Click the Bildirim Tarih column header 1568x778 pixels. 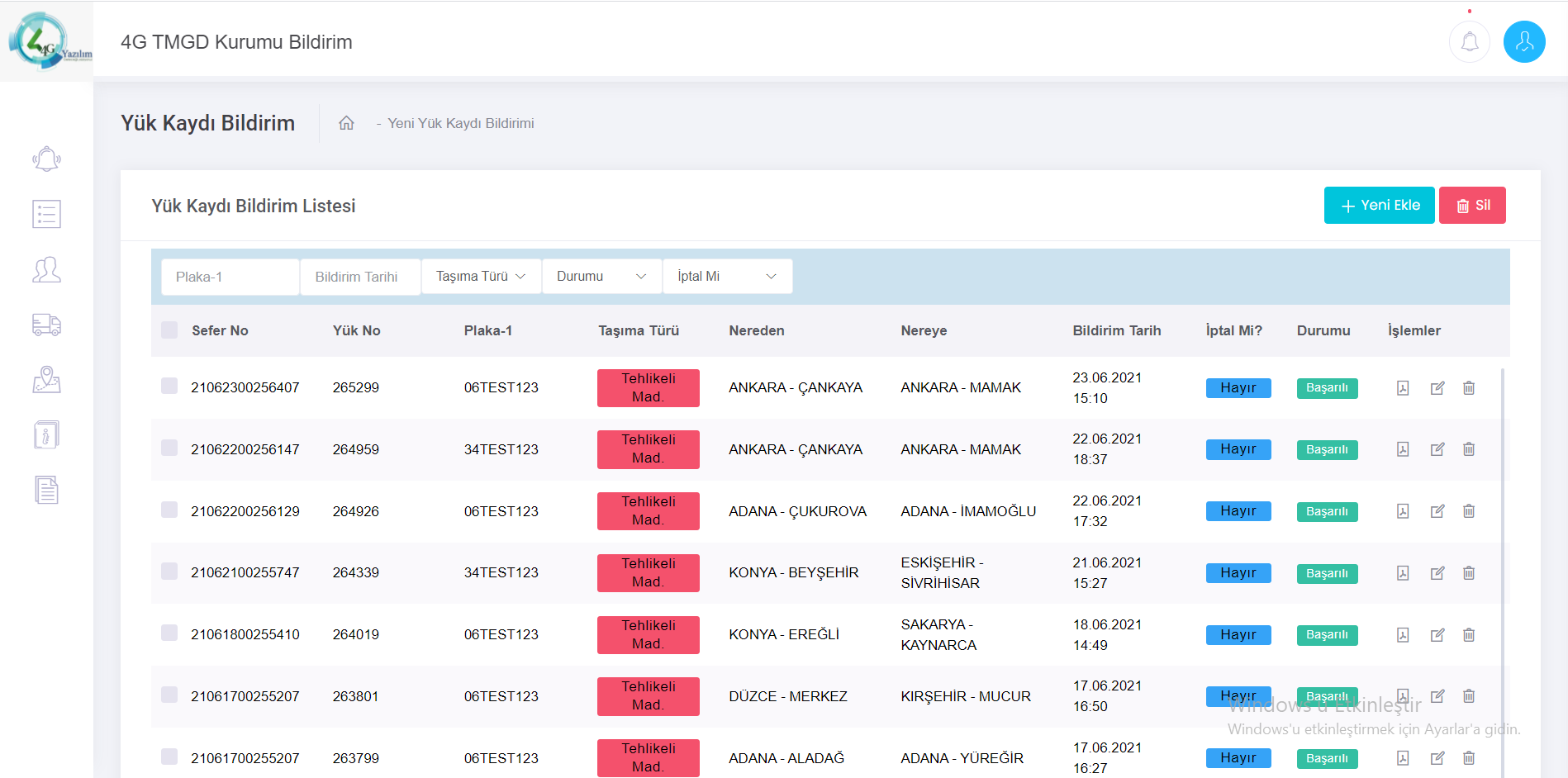tap(1117, 330)
